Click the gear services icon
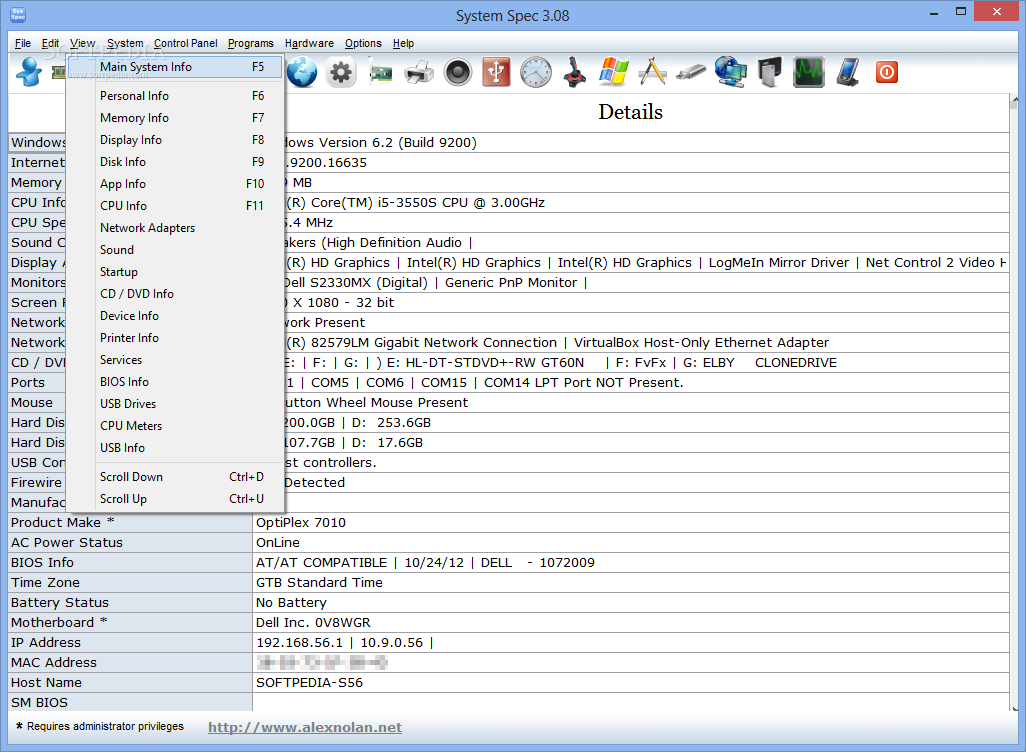This screenshot has width=1026, height=752. pyautogui.click(x=340, y=72)
